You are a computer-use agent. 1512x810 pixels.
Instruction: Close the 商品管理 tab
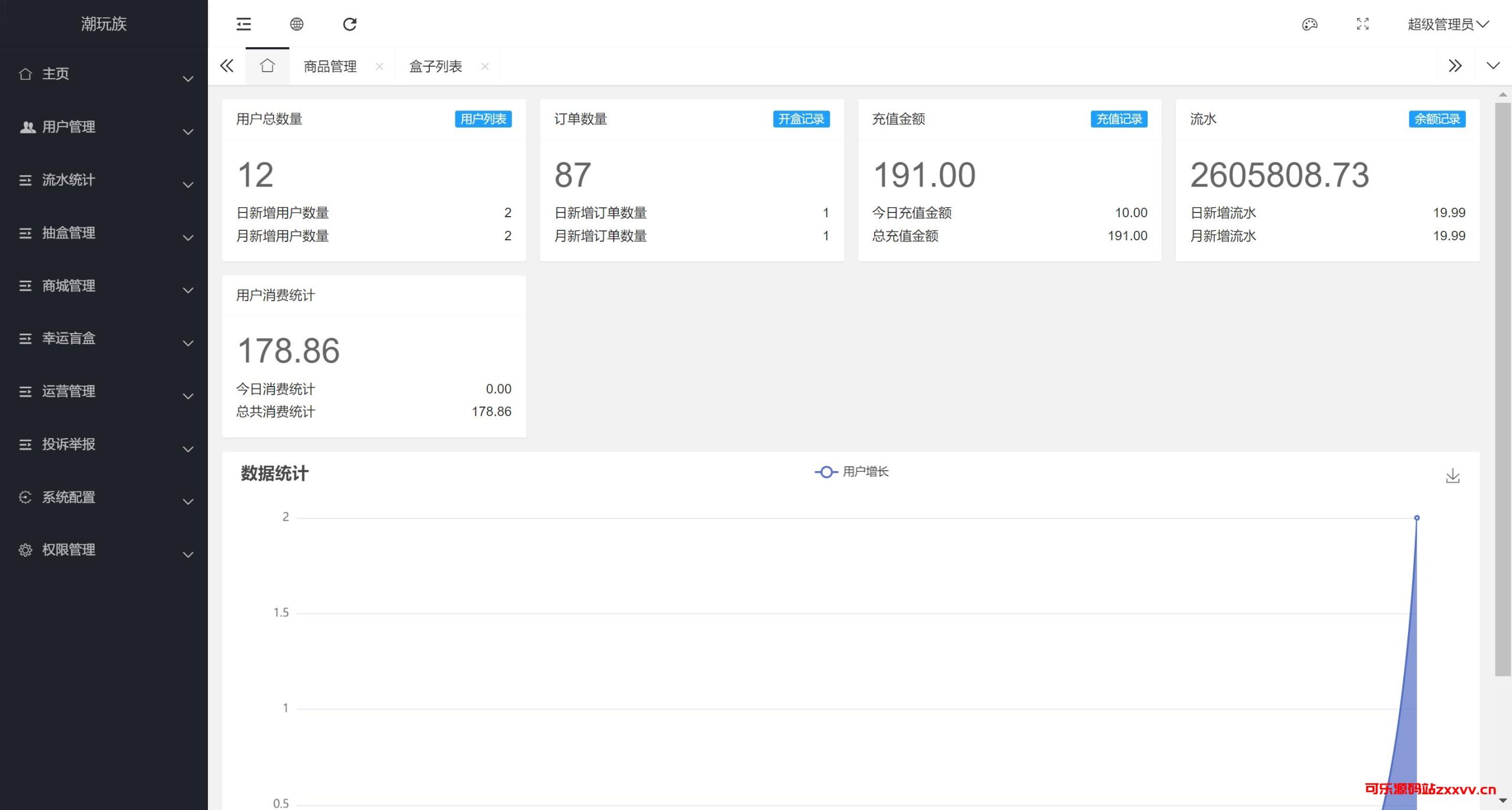tap(380, 67)
